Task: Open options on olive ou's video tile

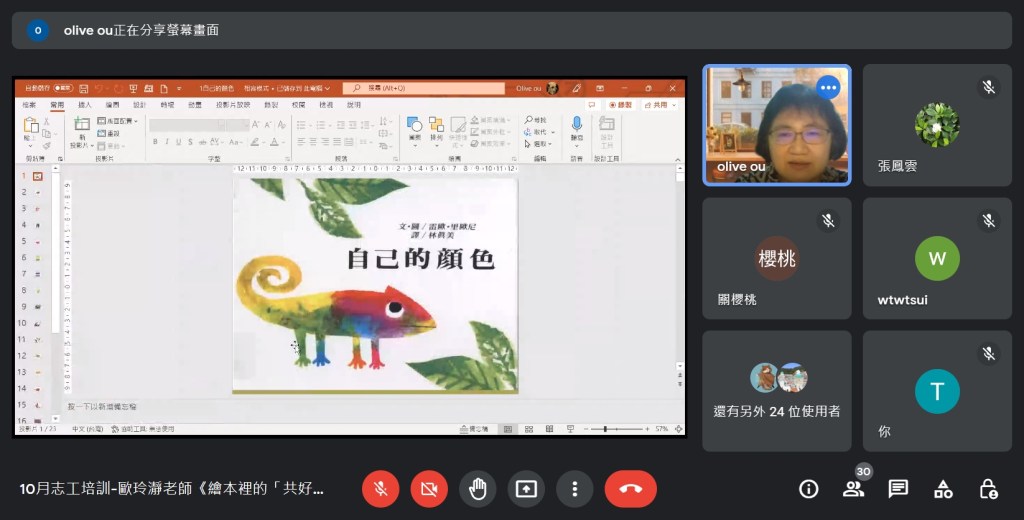Action: [828, 87]
